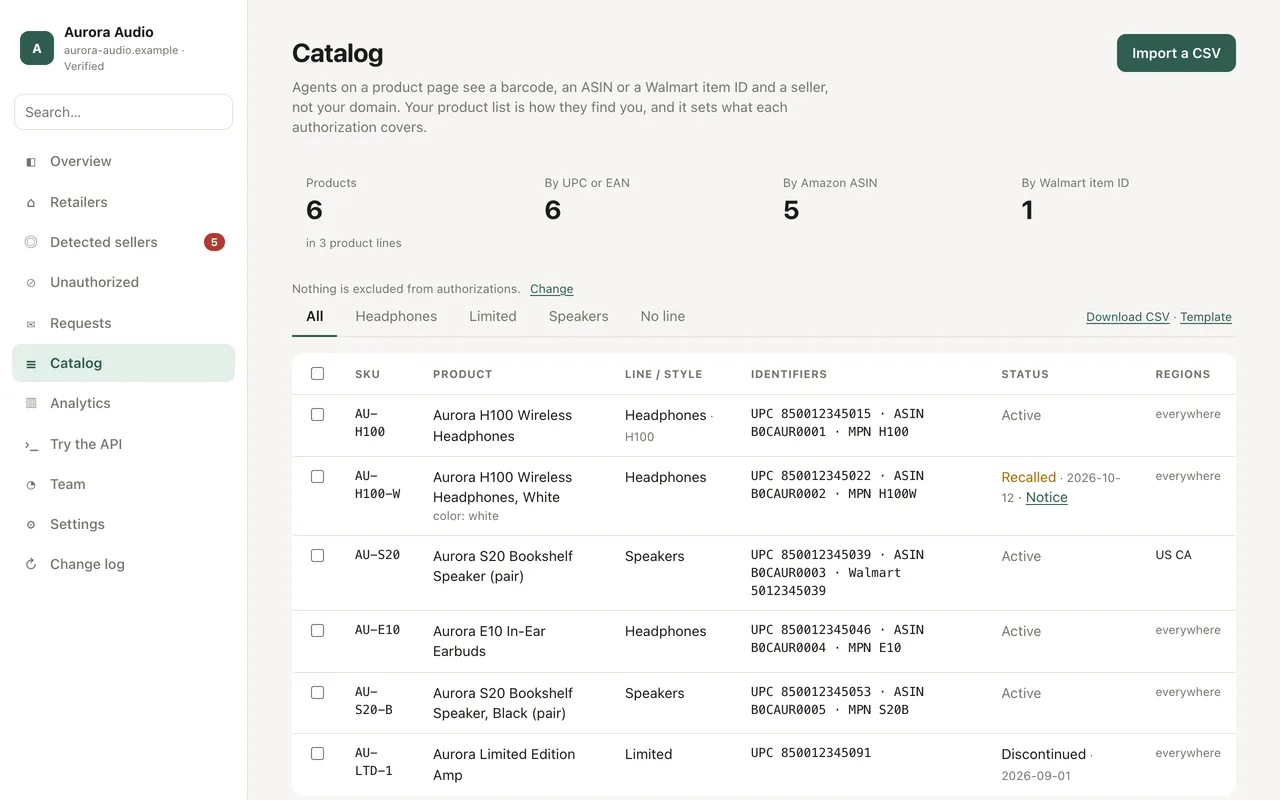Click the Requests envelope icon
Screen dimensions: 1280x800
tap(31, 324)
